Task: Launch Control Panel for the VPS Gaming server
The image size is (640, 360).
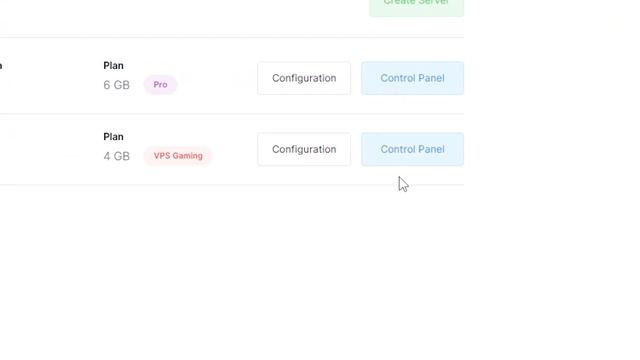Action: click(x=412, y=149)
